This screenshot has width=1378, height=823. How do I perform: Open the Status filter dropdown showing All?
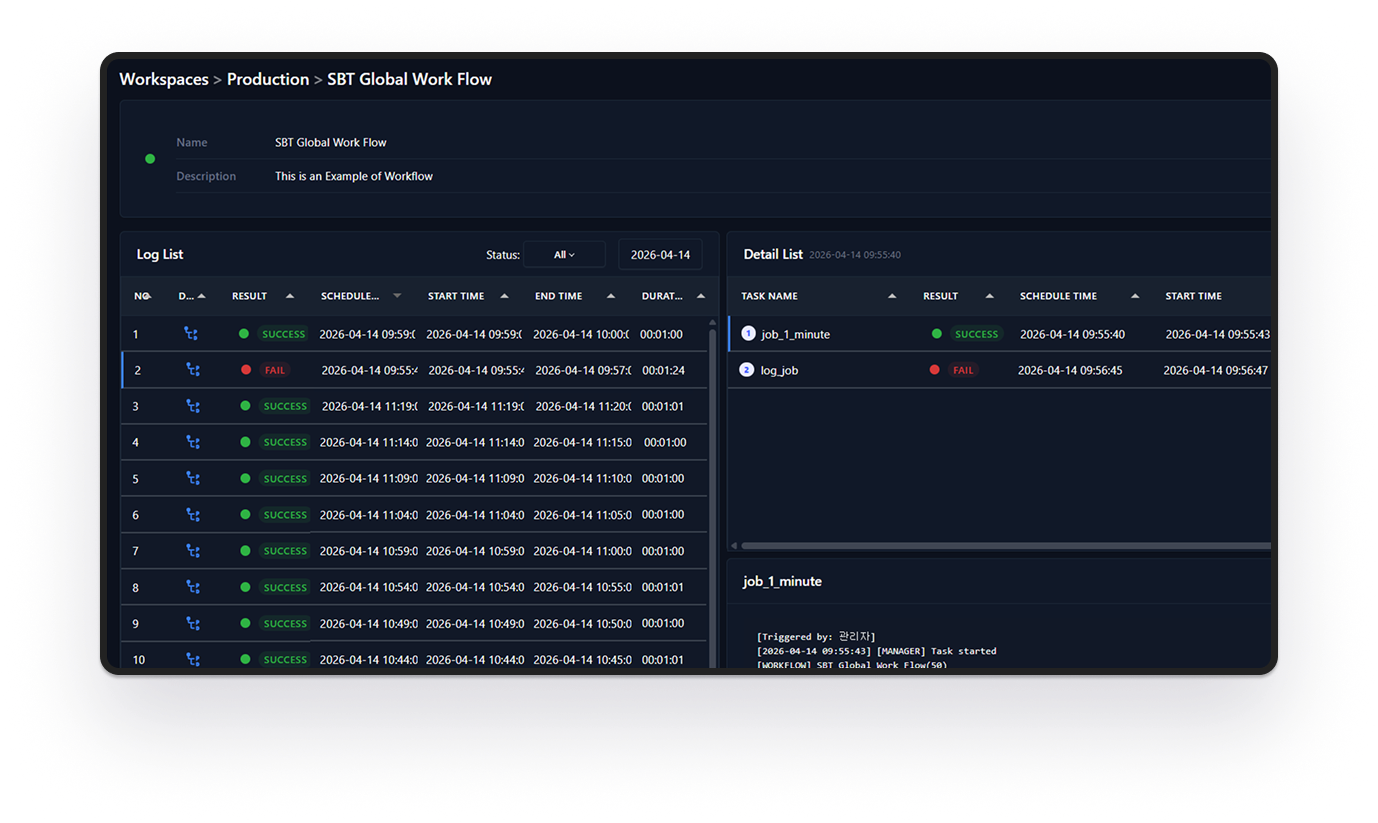564,255
